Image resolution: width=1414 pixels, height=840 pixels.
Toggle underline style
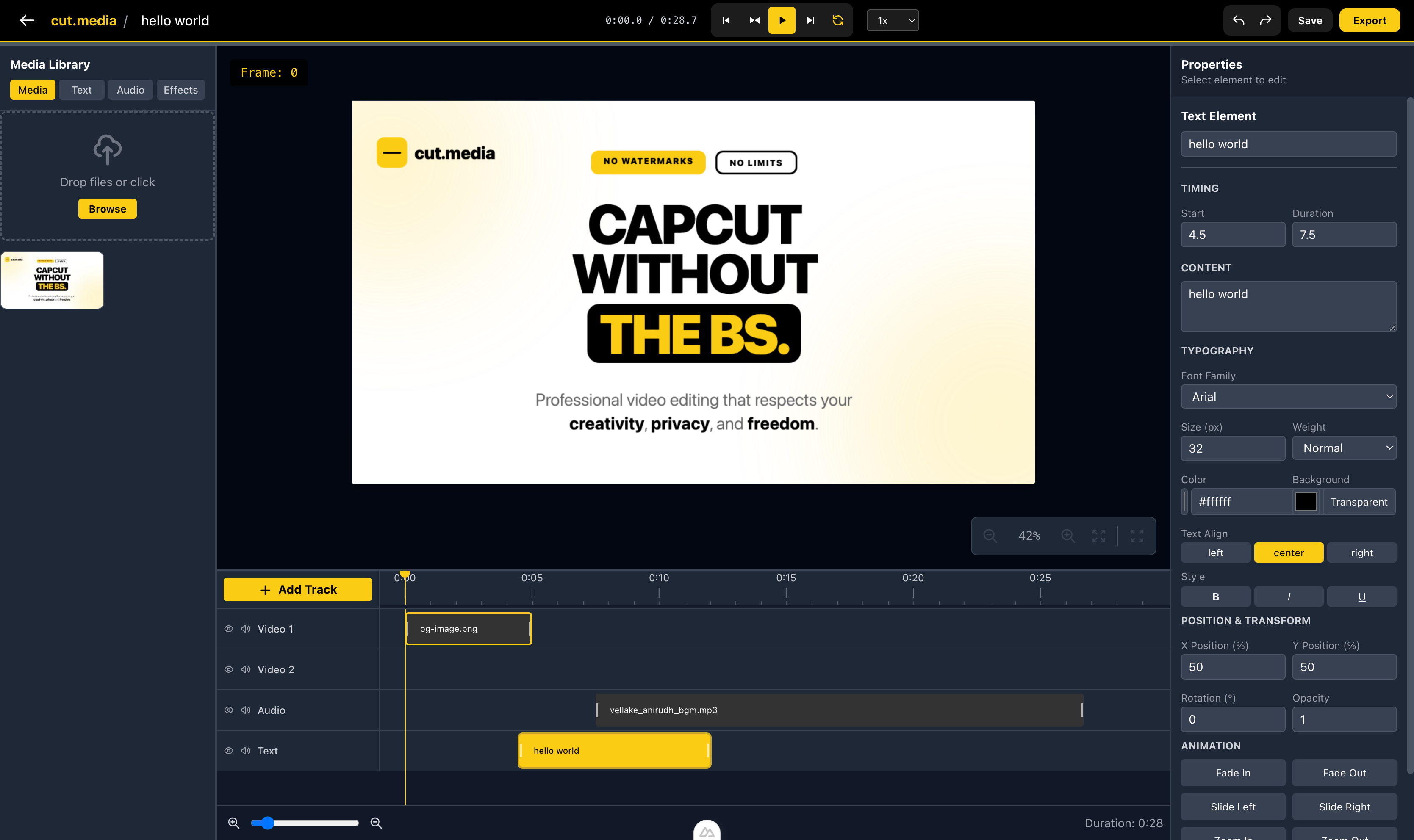point(1361,597)
